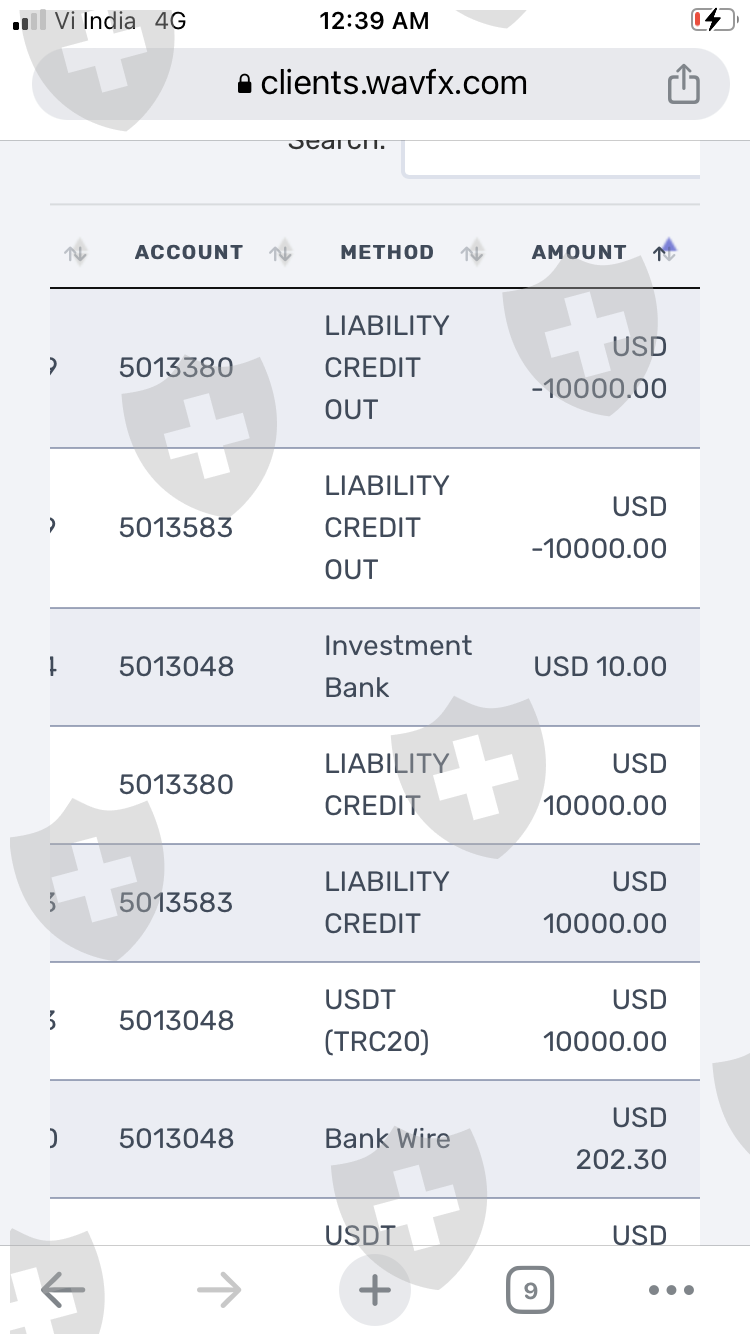Open a new tab with plus button
Viewport: 750px width, 1334px height.
[x=375, y=1291]
